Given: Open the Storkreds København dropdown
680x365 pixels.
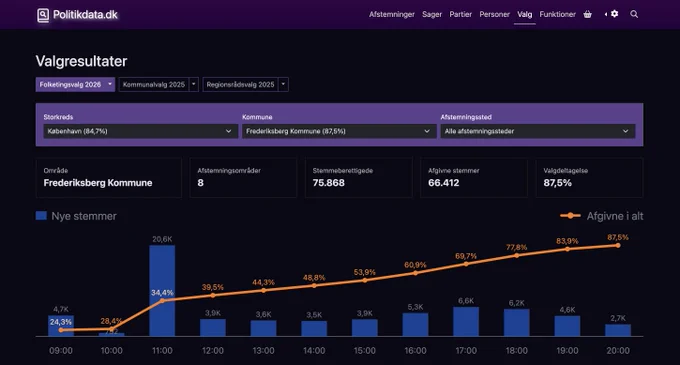Looking at the screenshot, I should tap(141, 131).
